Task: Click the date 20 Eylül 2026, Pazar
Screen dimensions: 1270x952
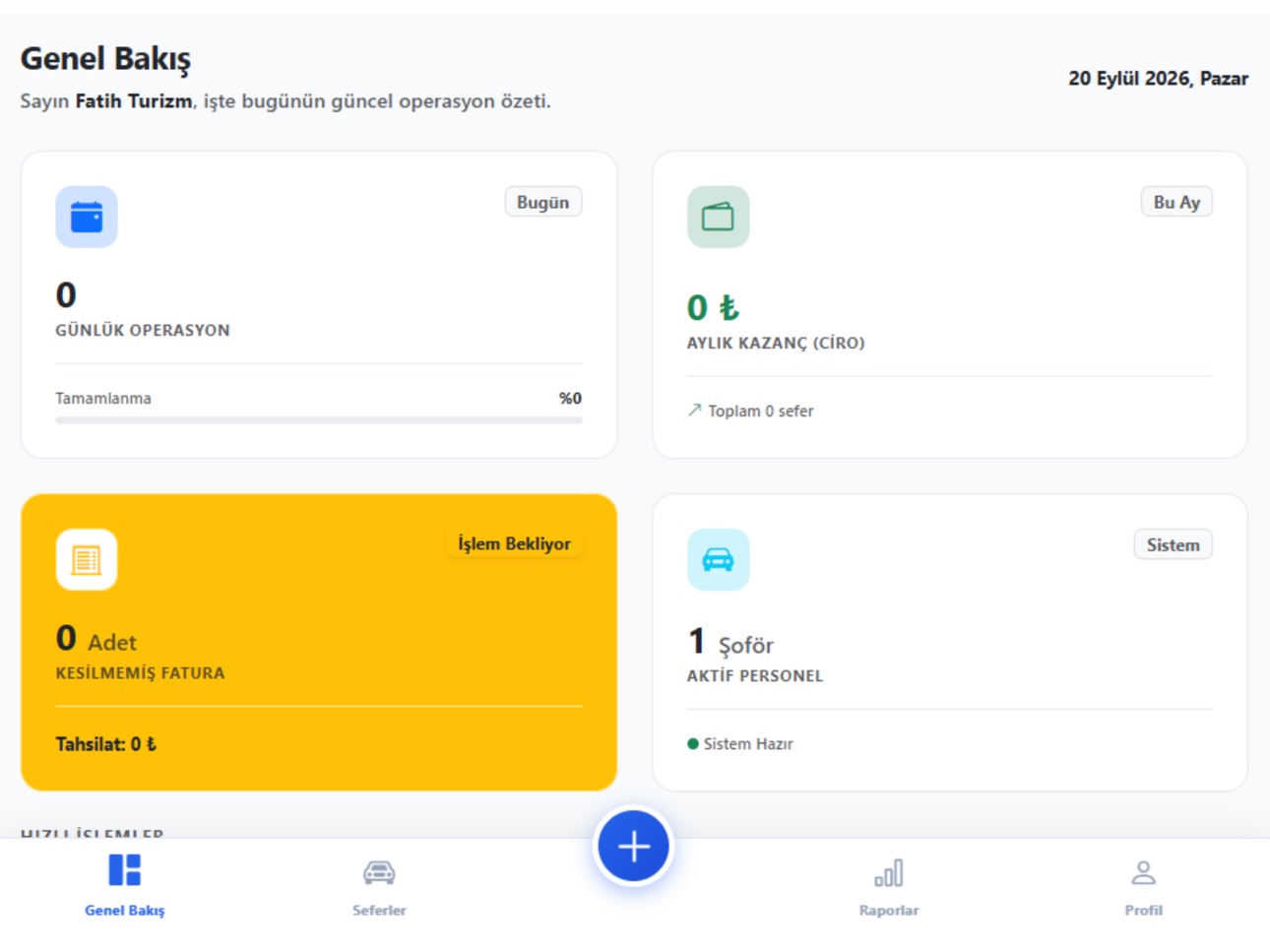Action: point(1159,79)
